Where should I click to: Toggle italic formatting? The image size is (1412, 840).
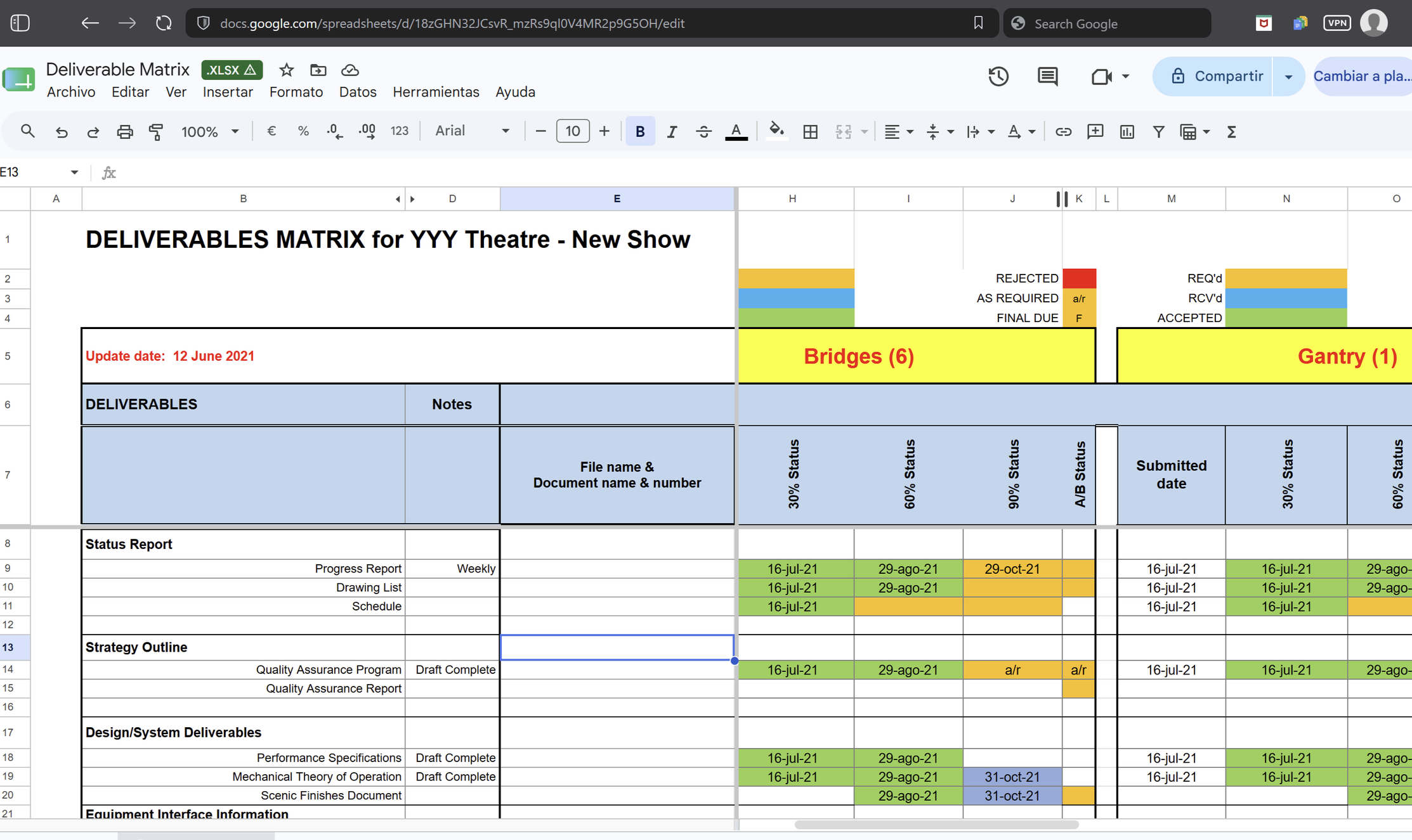click(672, 131)
